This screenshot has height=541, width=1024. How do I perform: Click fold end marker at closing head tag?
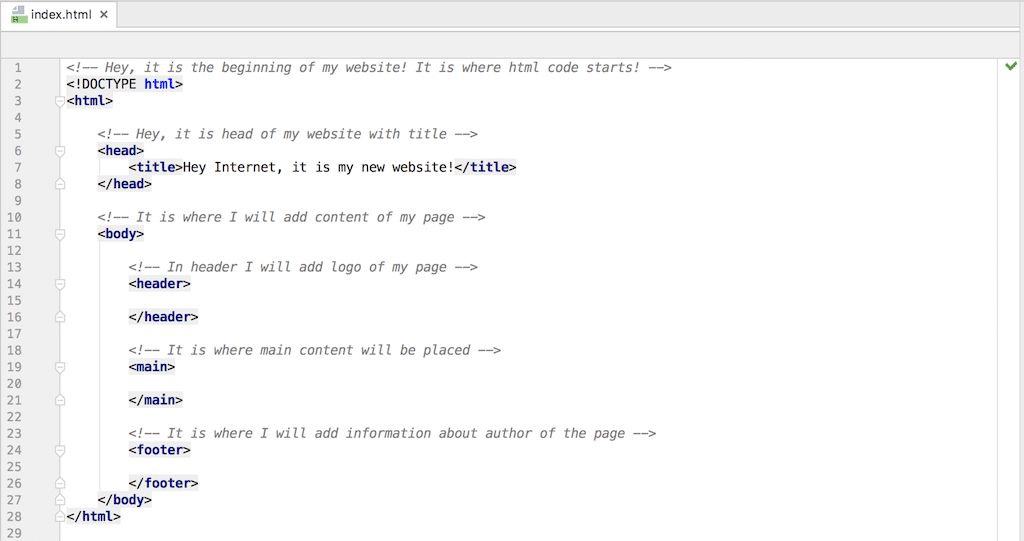tap(59, 184)
